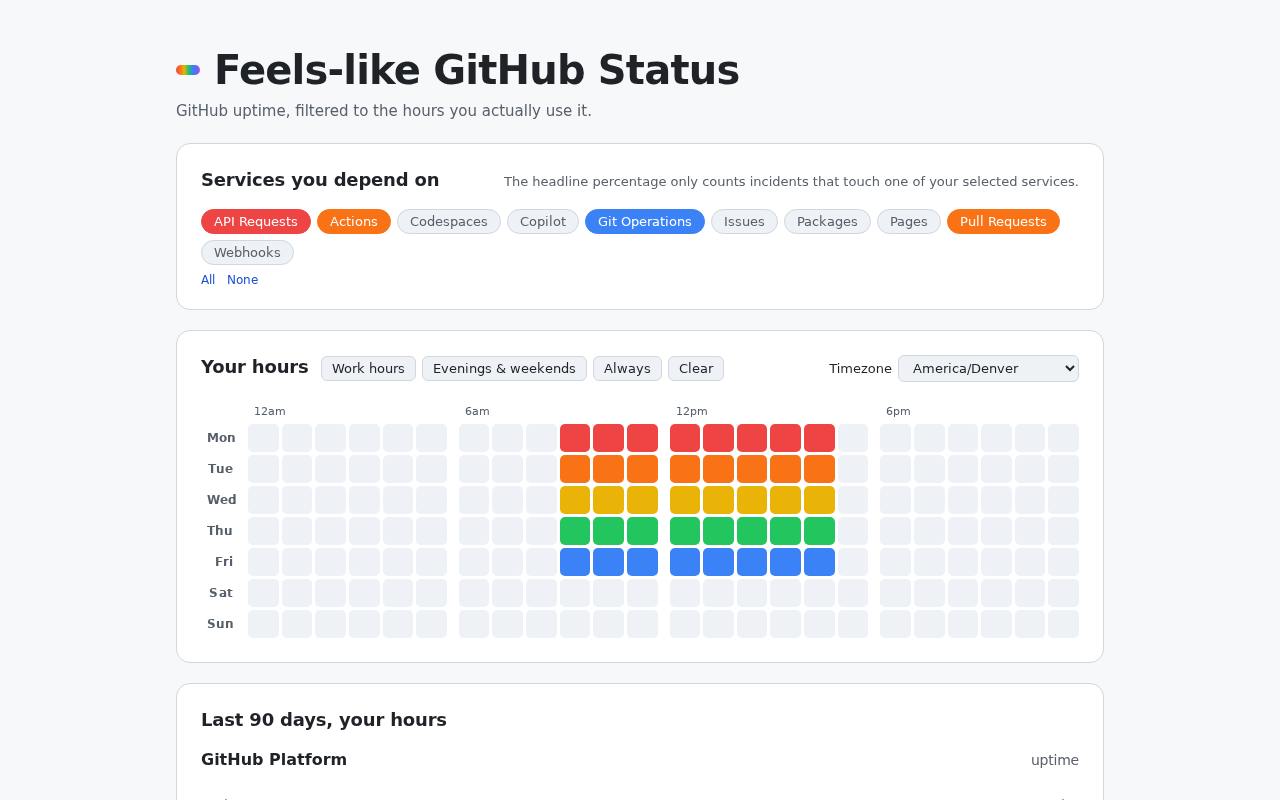Select the Thursday 6pm hour cell
Image resolution: width=1280 pixels, height=800 pixels.
[x=895, y=531]
